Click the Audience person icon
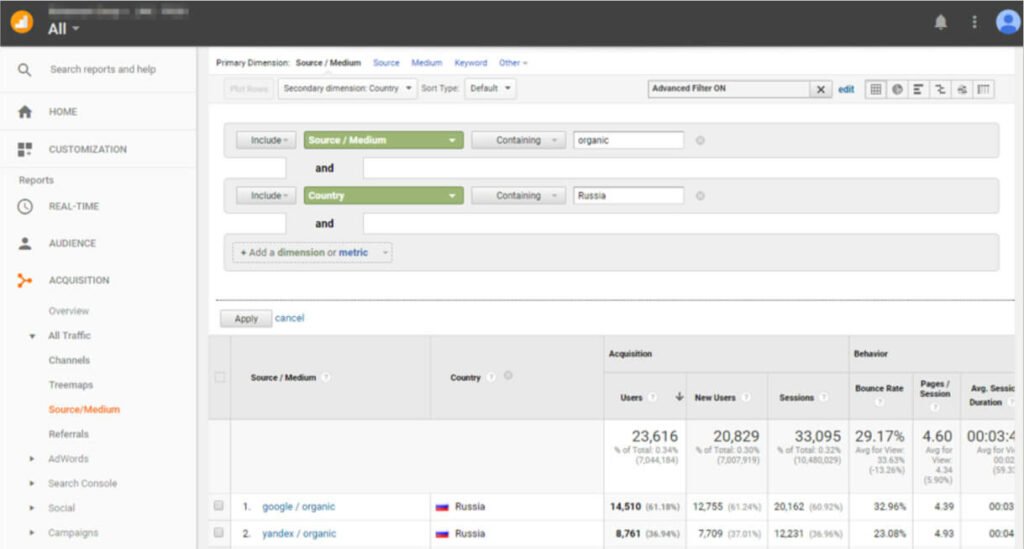 25,243
